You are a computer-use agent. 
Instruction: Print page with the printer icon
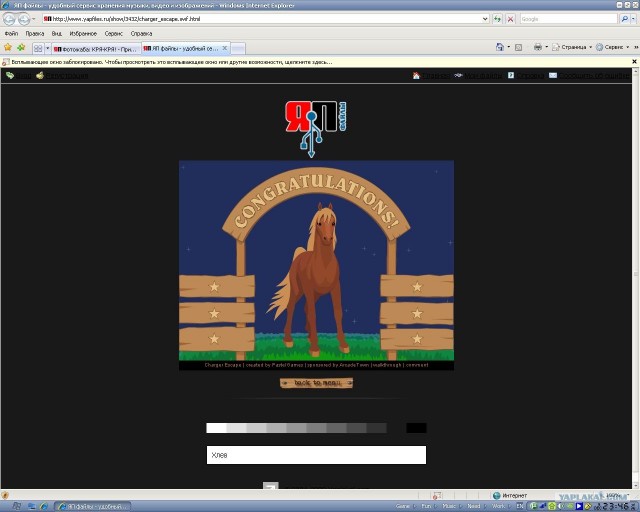pyautogui.click(x=538, y=47)
